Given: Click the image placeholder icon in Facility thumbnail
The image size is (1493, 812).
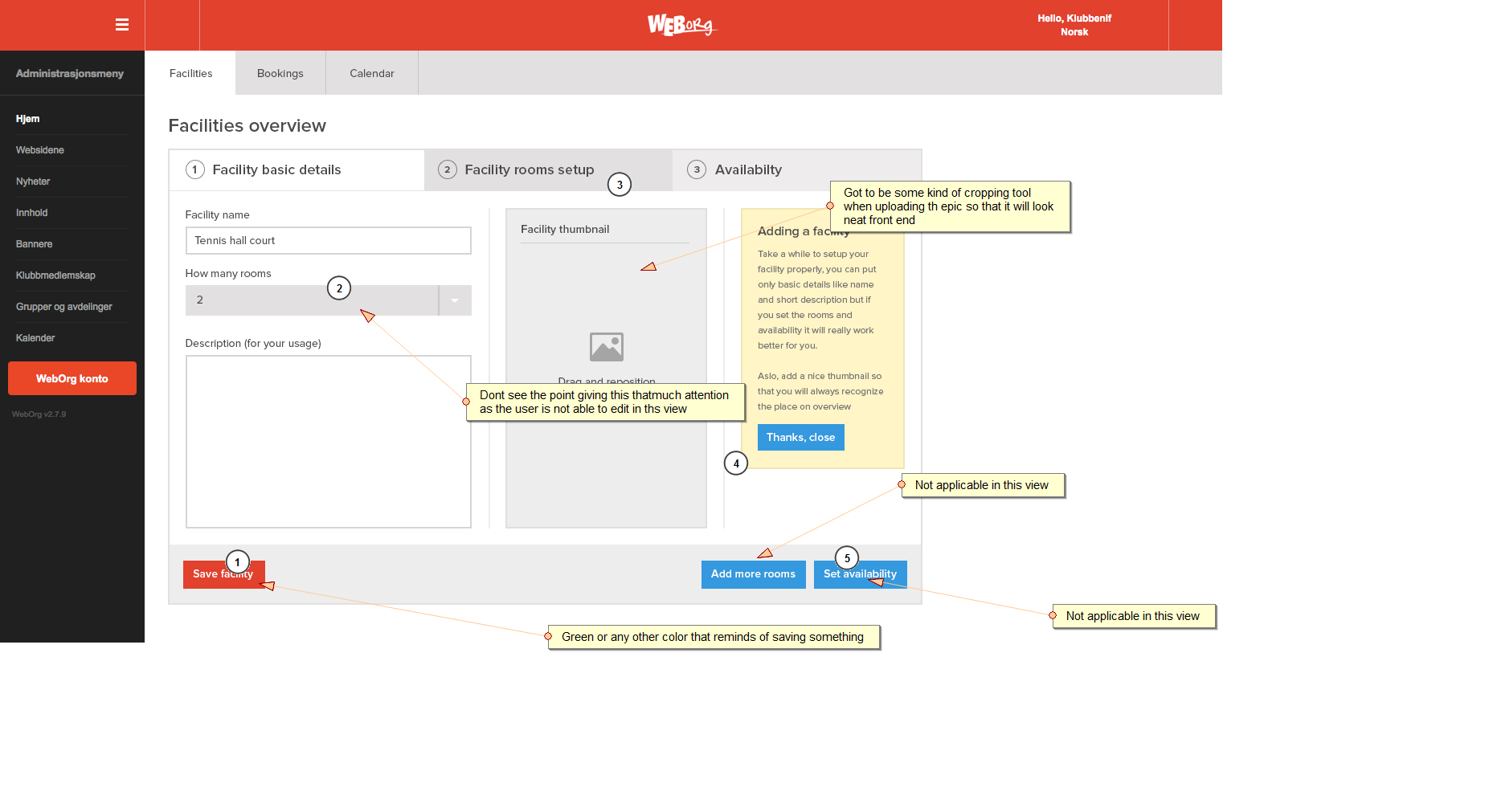Looking at the screenshot, I should (607, 347).
